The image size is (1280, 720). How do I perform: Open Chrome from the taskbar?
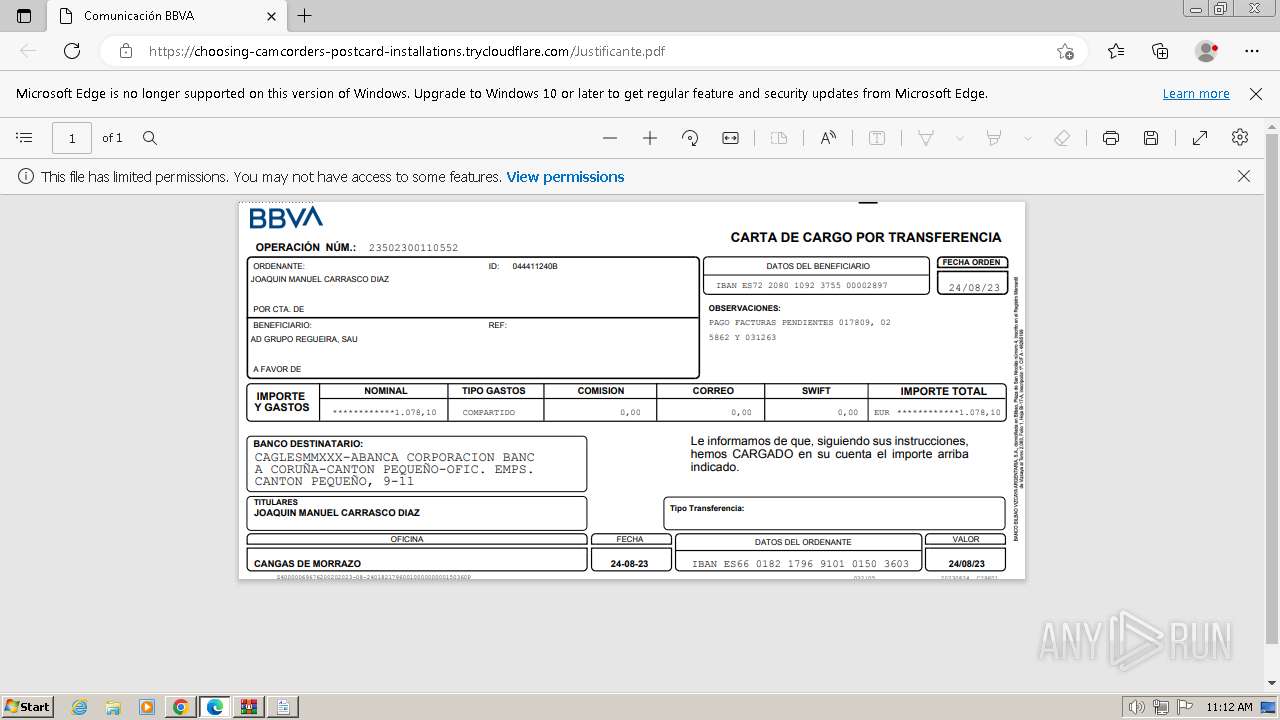click(180, 707)
